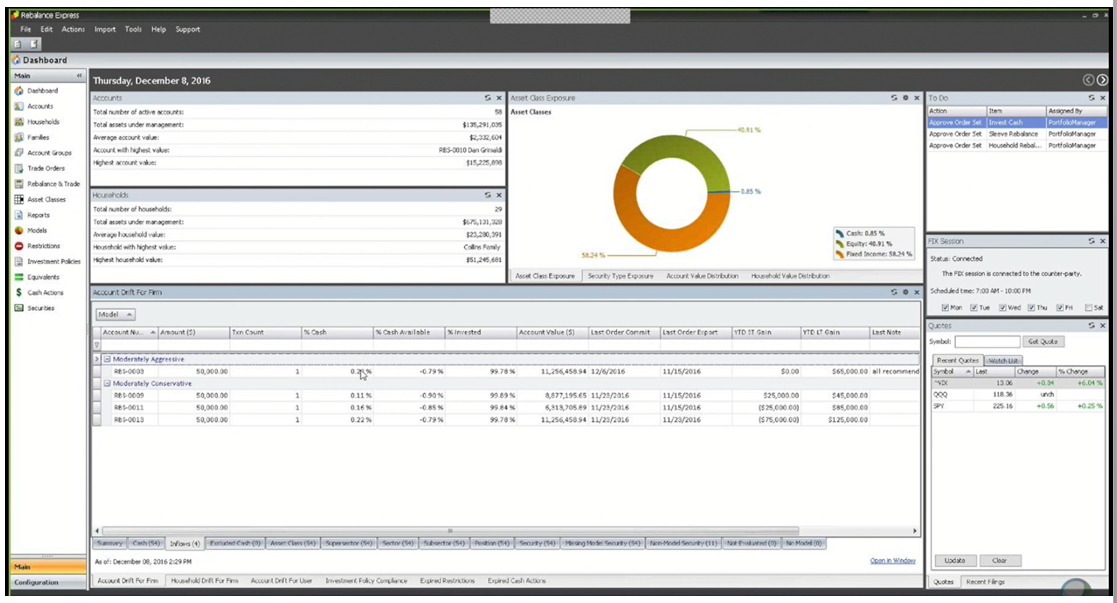Screen dimensions: 1117x603
Task: Select the Cash (54) tab
Action: [x=147, y=543]
